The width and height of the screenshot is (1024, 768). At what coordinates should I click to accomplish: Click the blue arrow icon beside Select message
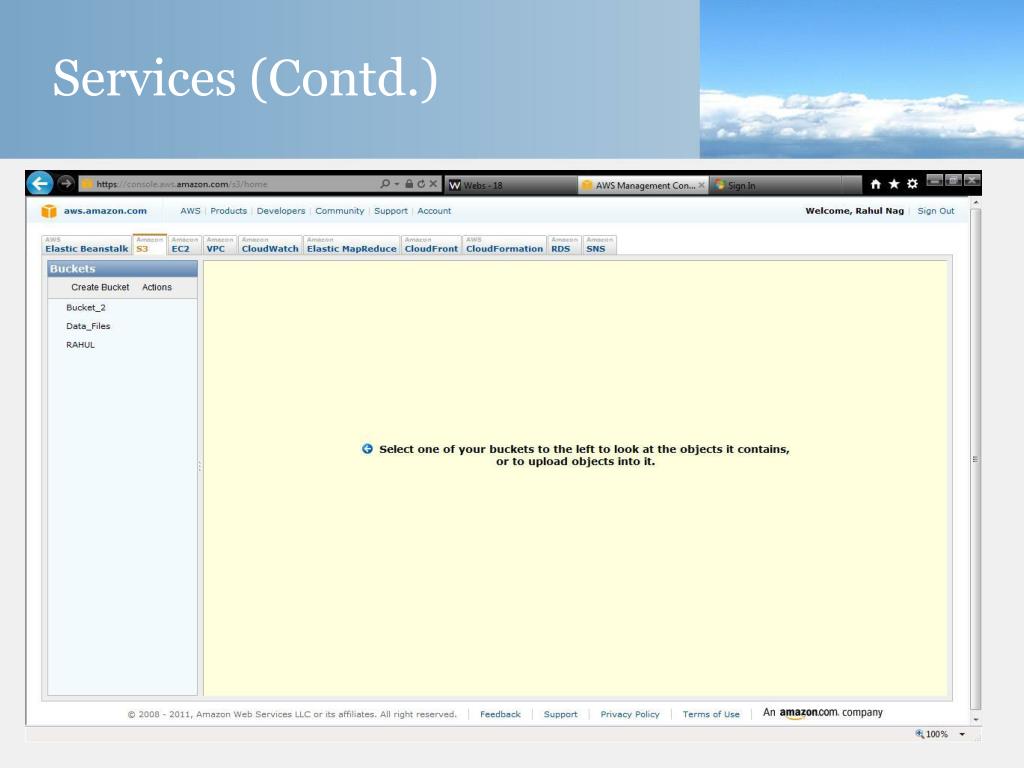pyautogui.click(x=367, y=449)
